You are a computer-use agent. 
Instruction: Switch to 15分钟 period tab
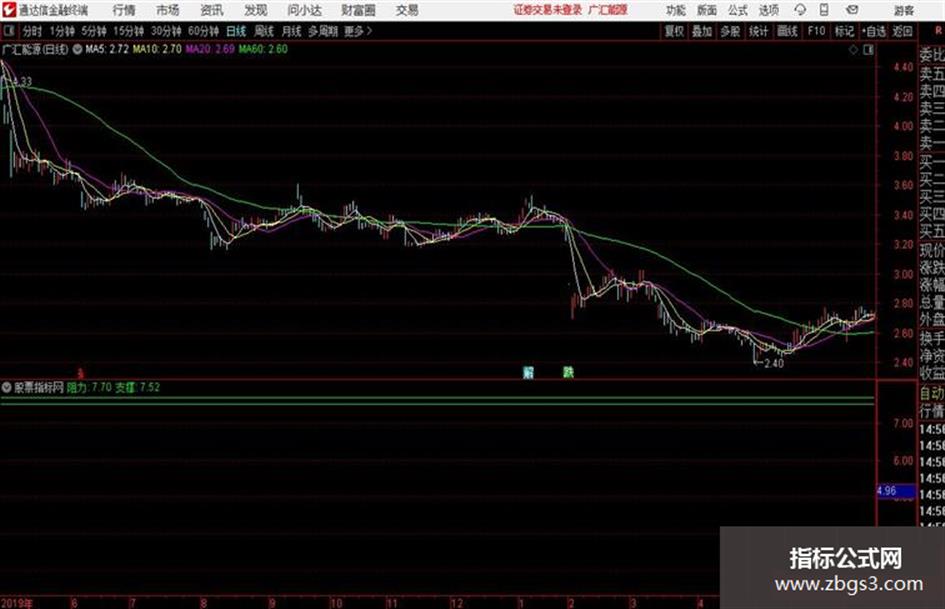point(129,31)
